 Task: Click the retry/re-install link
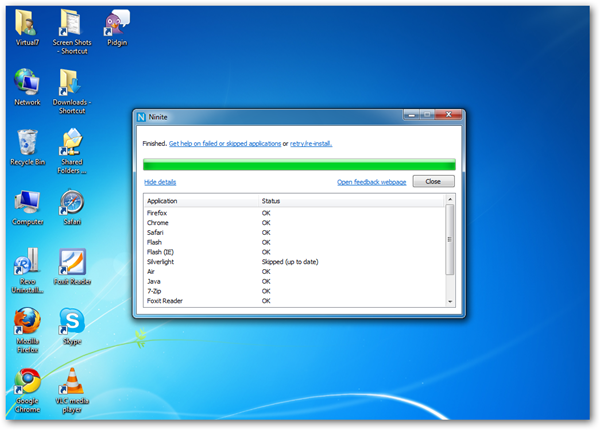pyautogui.click(x=311, y=144)
